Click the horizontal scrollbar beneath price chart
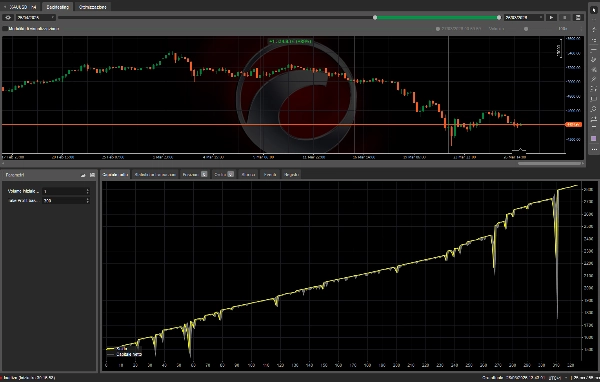The height and width of the screenshot is (382, 600). coord(549,163)
